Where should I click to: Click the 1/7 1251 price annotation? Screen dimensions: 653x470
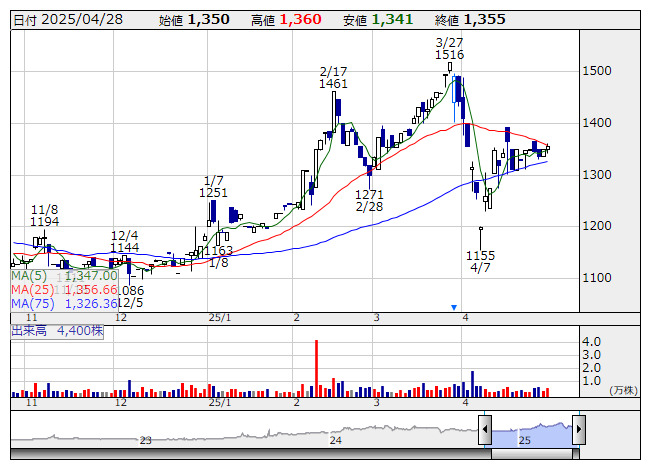coord(213,186)
